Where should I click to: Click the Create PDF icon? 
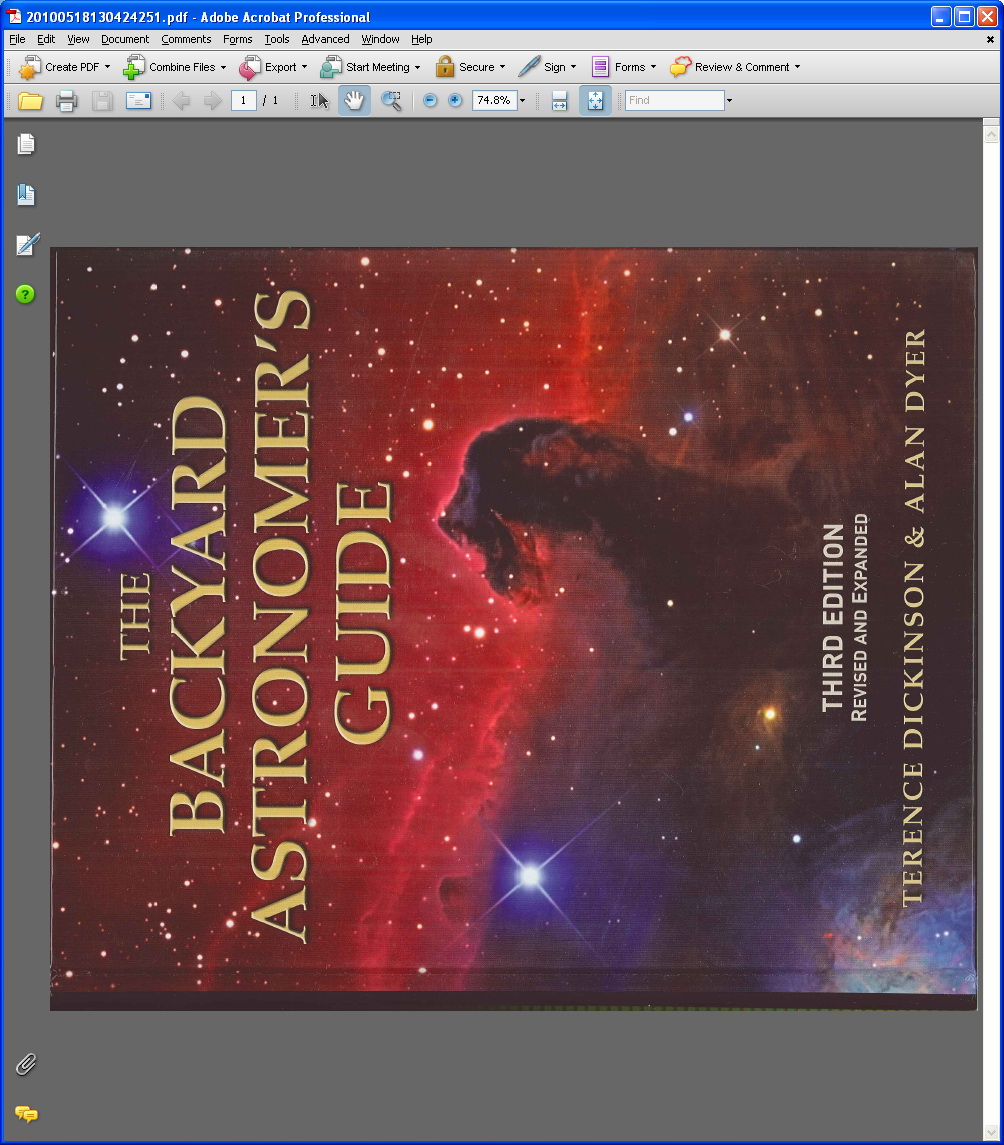point(29,67)
